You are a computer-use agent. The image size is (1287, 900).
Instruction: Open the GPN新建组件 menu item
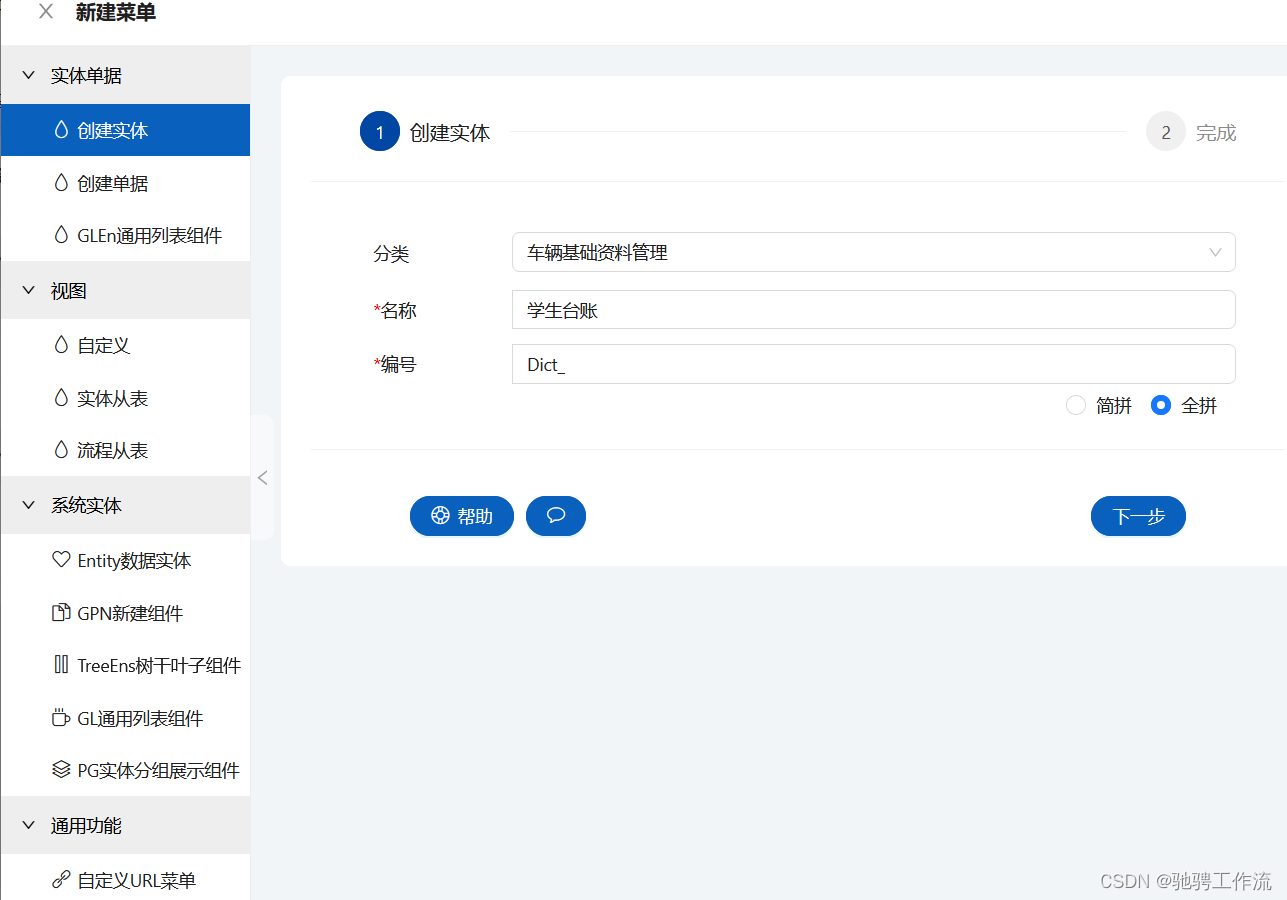click(125, 612)
